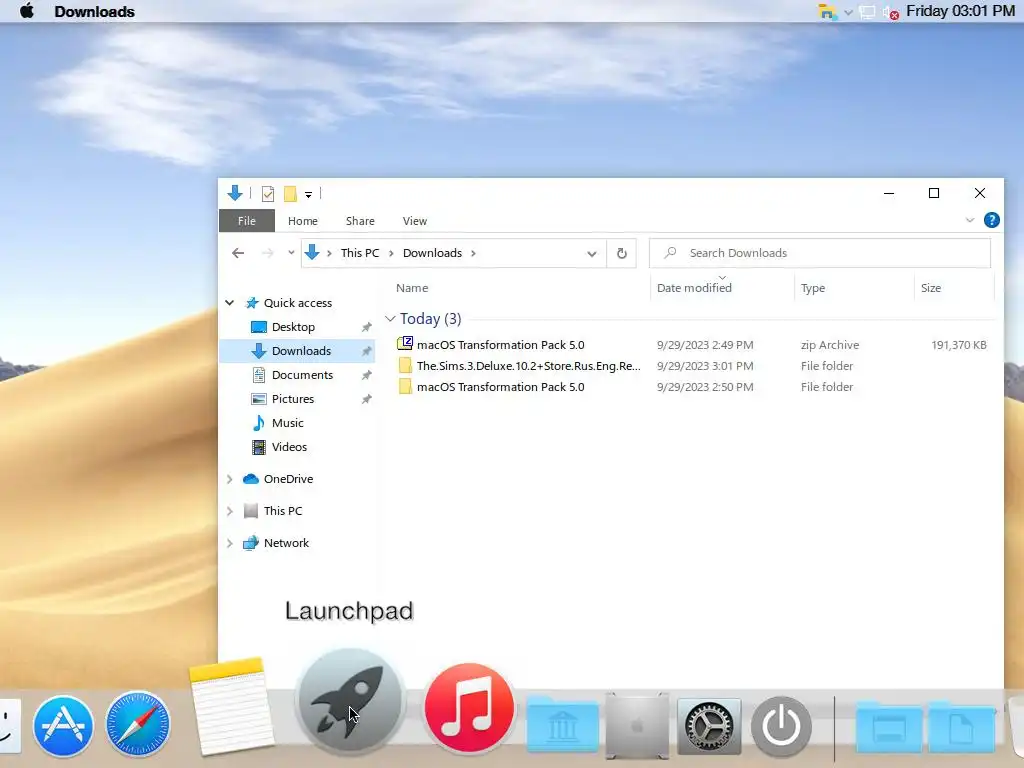Unpin Desktop via its pin icon
The height and width of the screenshot is (768, 1024).
pyautogui.click(x=366, y=327)
